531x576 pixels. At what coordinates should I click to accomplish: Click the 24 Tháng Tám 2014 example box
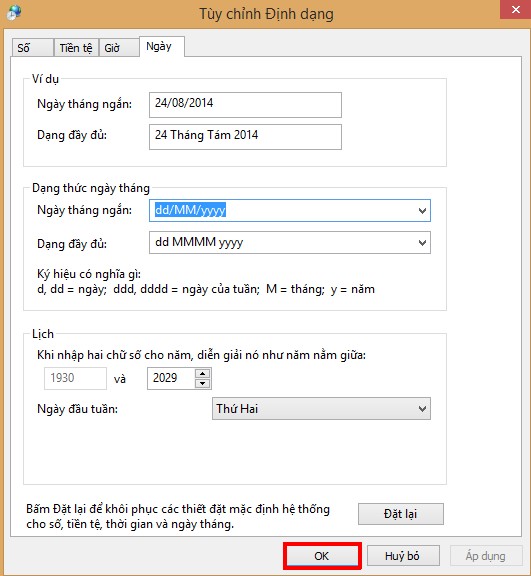click(x=245, y=137)
